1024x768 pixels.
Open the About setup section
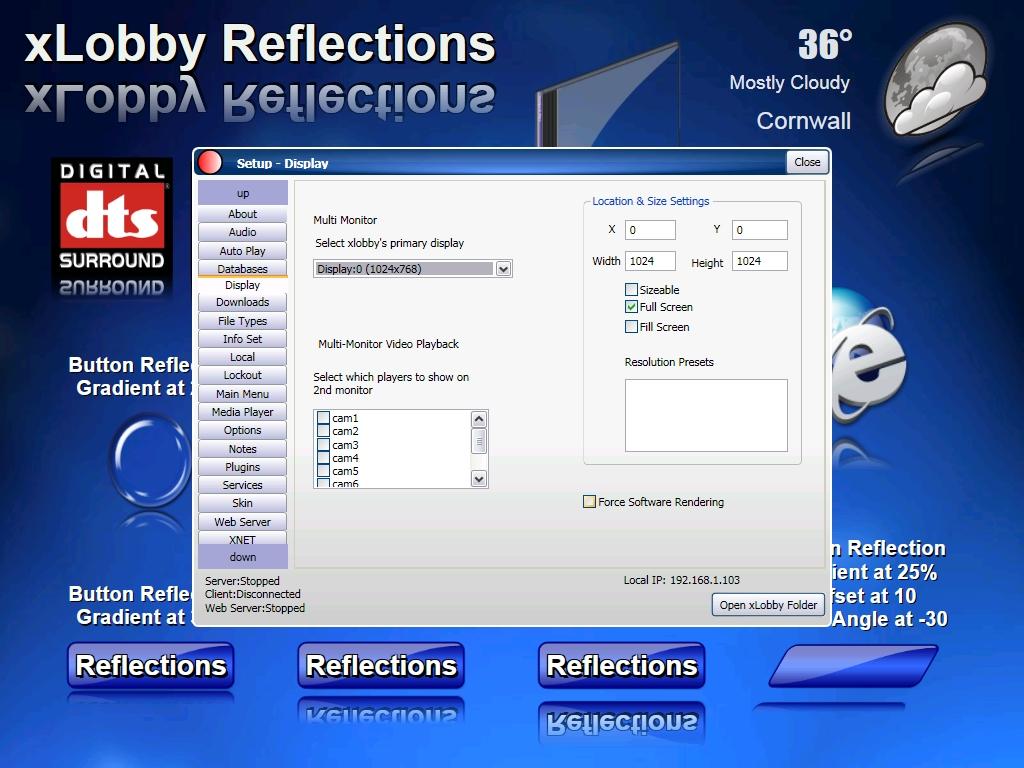tap(242, 214)
